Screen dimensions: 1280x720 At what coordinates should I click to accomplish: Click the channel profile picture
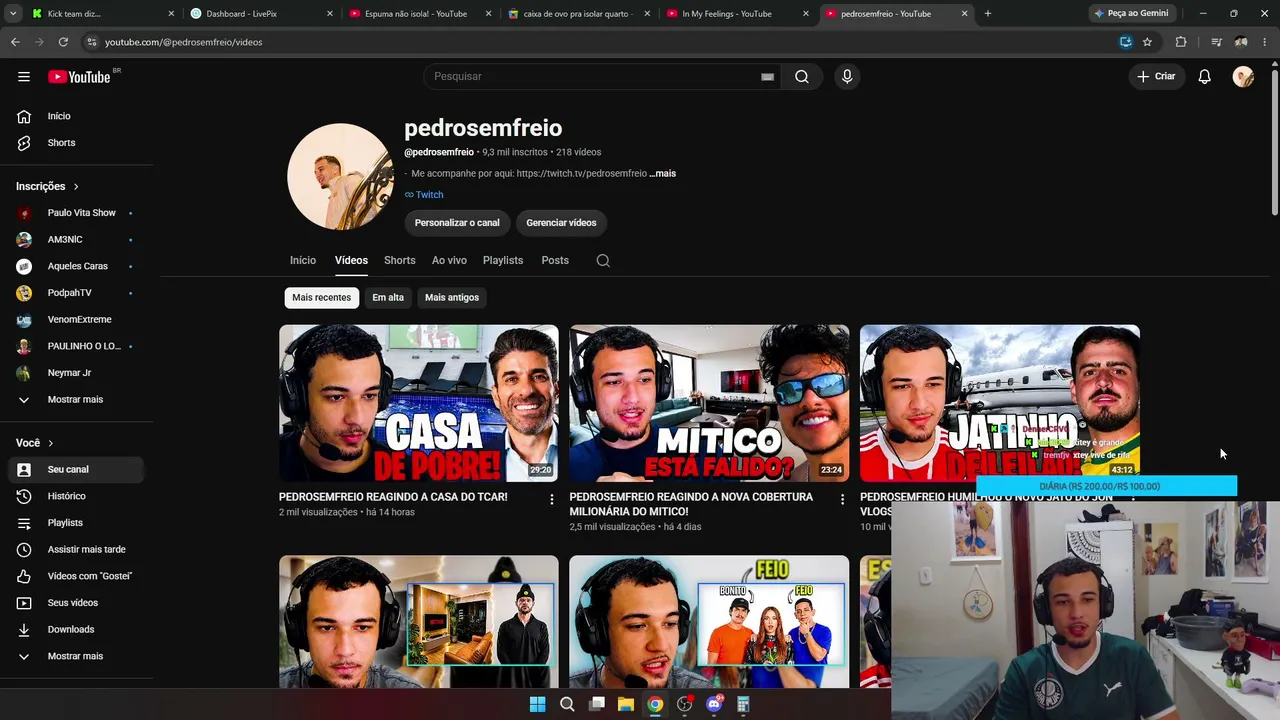(x=340, y=176)
